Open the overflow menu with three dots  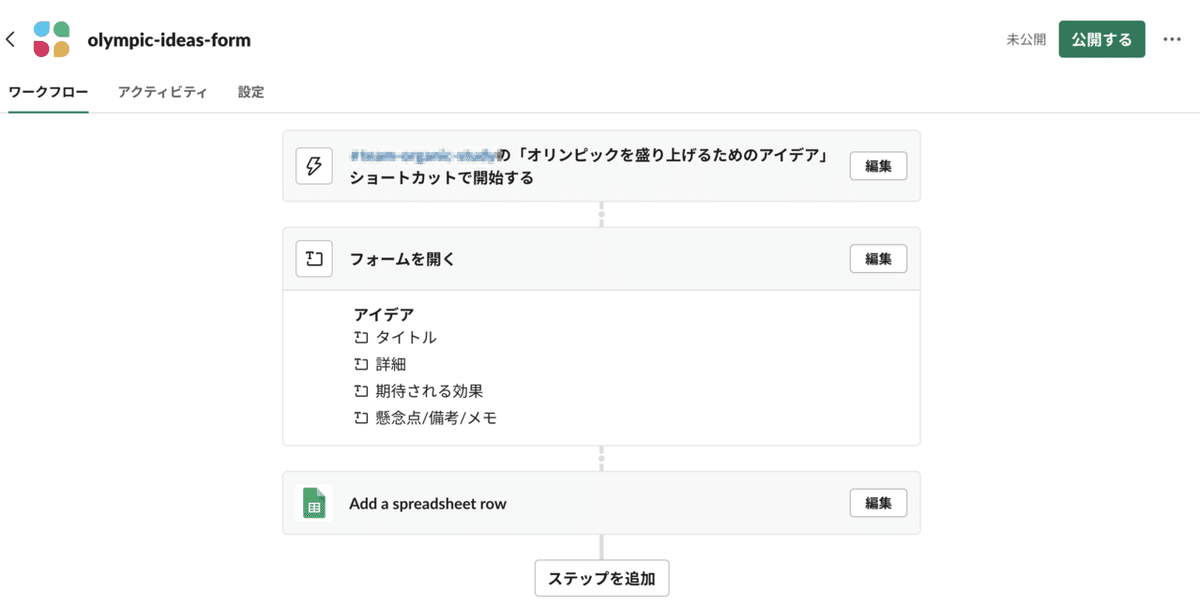pyautogui.click(x=1172, y=38)
